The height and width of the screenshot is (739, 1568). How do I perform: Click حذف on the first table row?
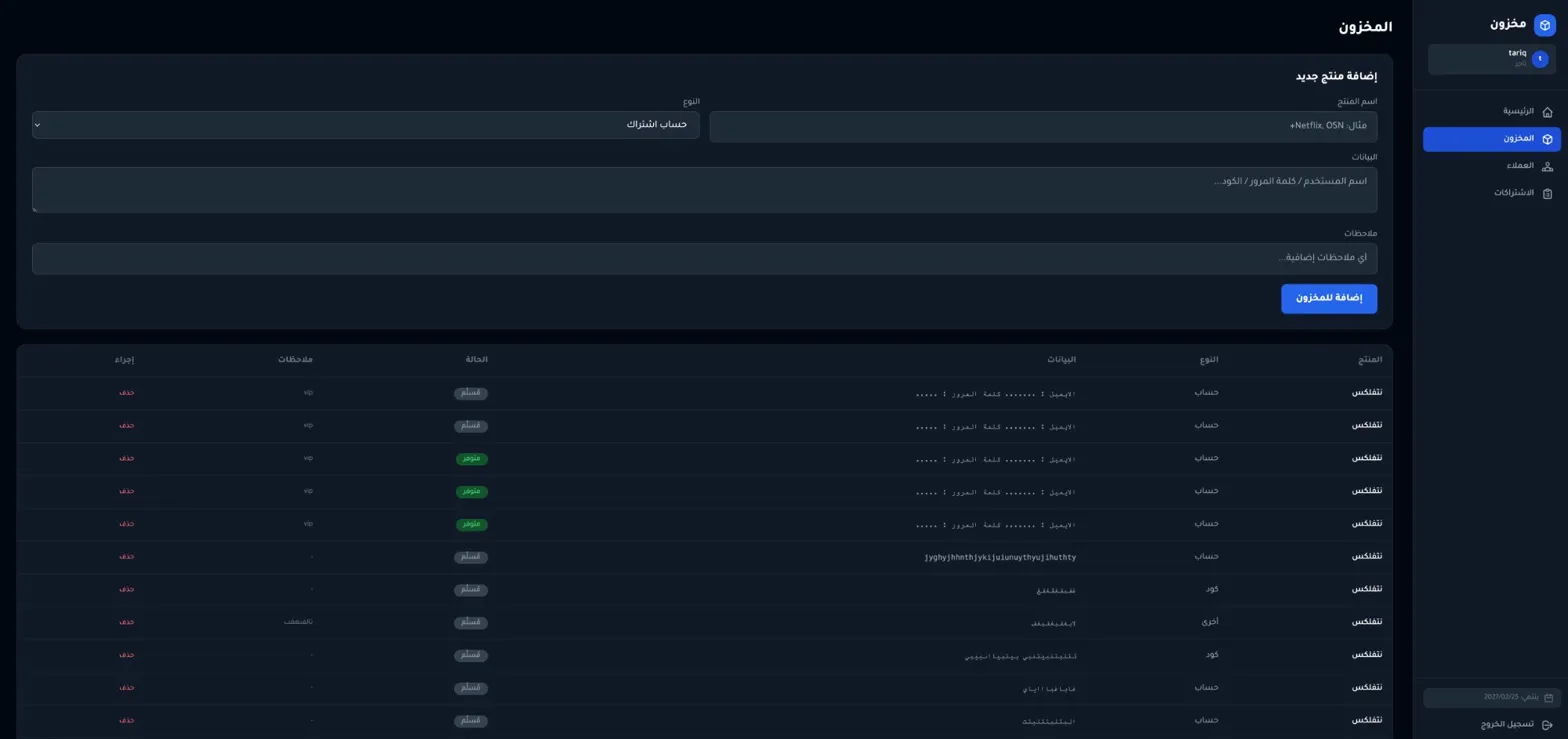click(x=126, y=393)
